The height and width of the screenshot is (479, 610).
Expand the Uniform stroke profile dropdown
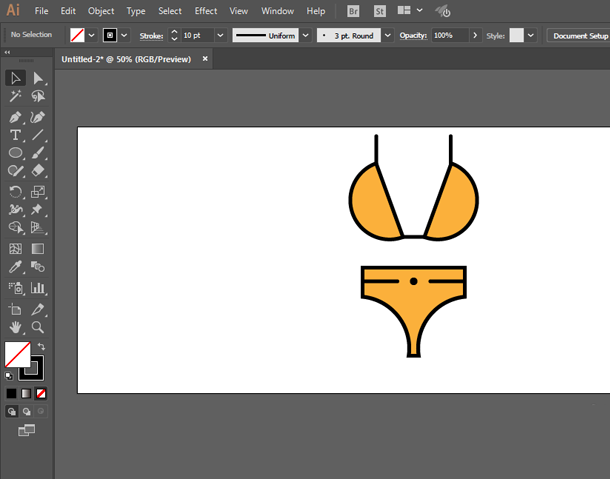pyautogui.click(x=307, y=35)
